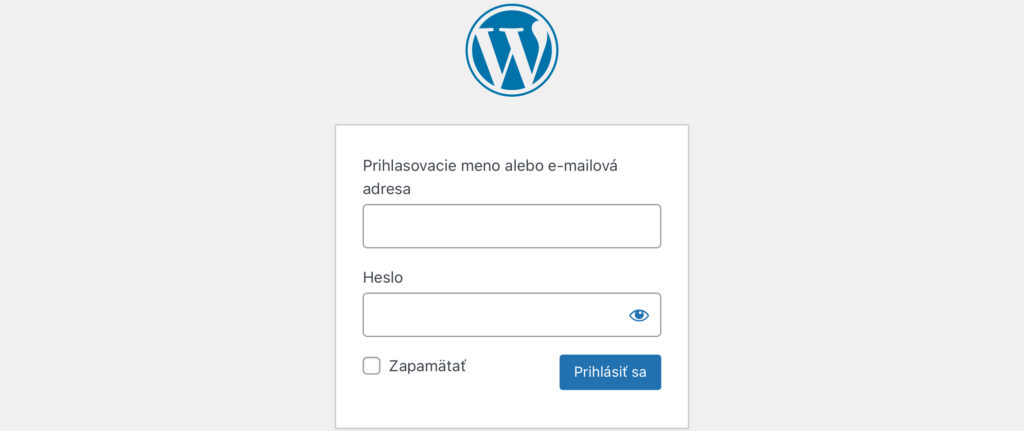This screenshot has width=1024, height=431.
Task: Click the blue eye icon in the password box
Action: 639,315
